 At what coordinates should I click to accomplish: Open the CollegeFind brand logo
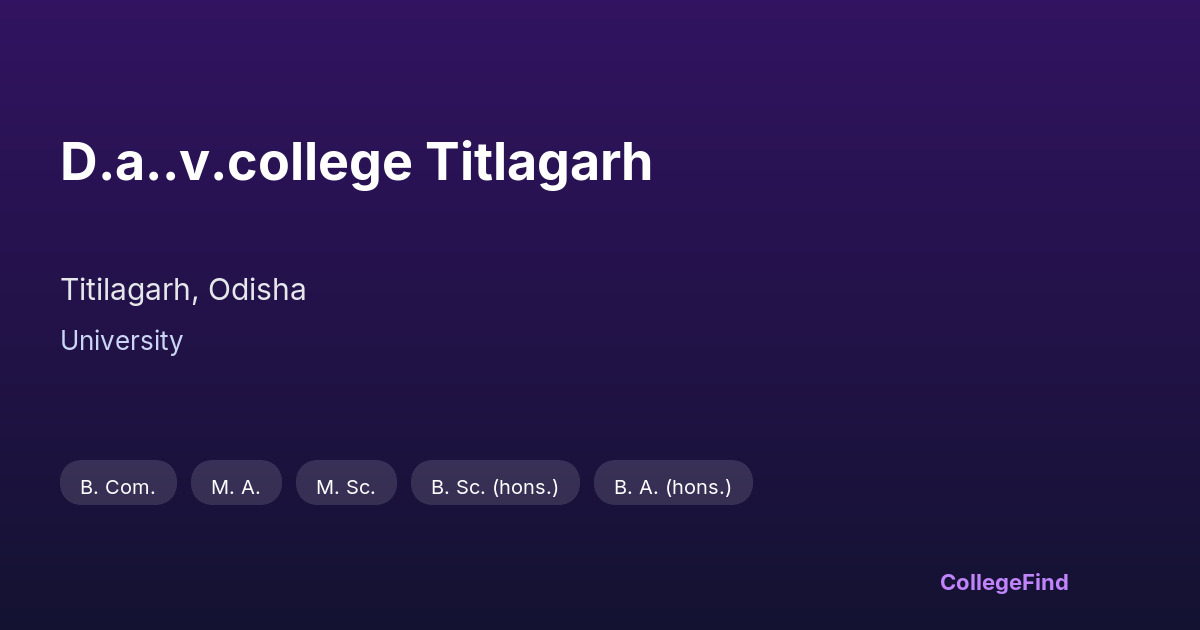1004,582
